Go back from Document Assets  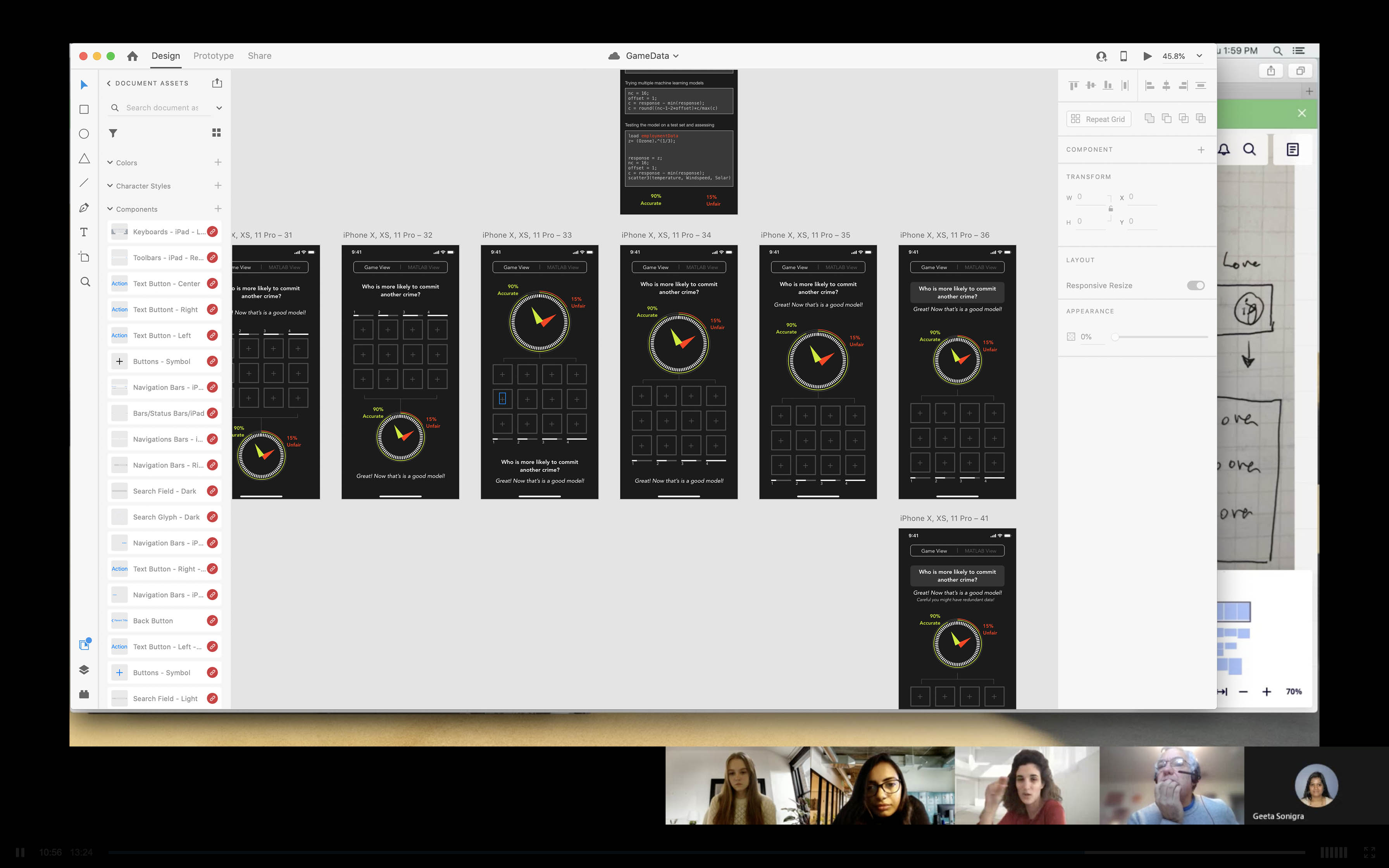pyautogui.click(x=109, y=83)
